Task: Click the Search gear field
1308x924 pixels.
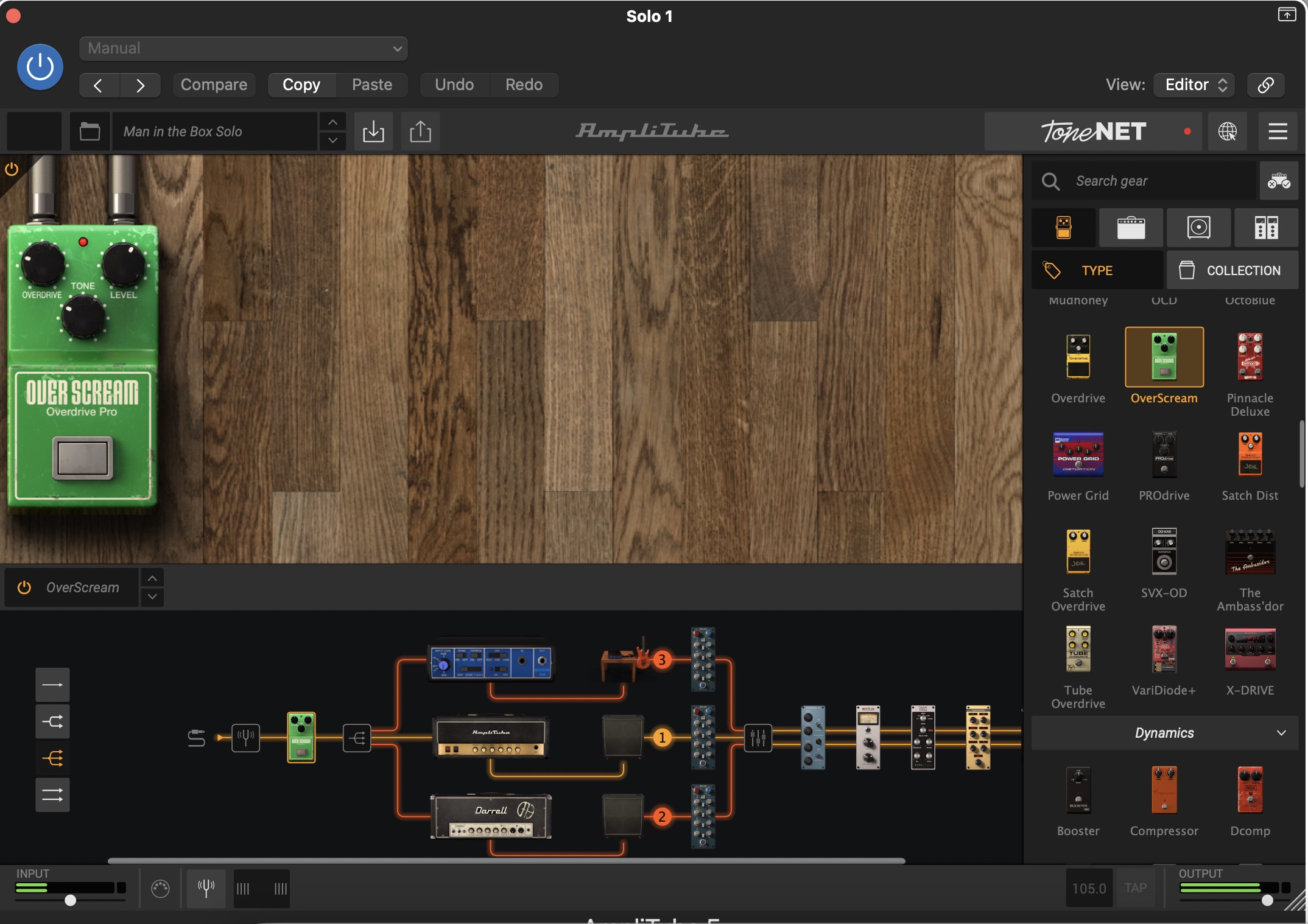Action: (x=1144, y=181)
